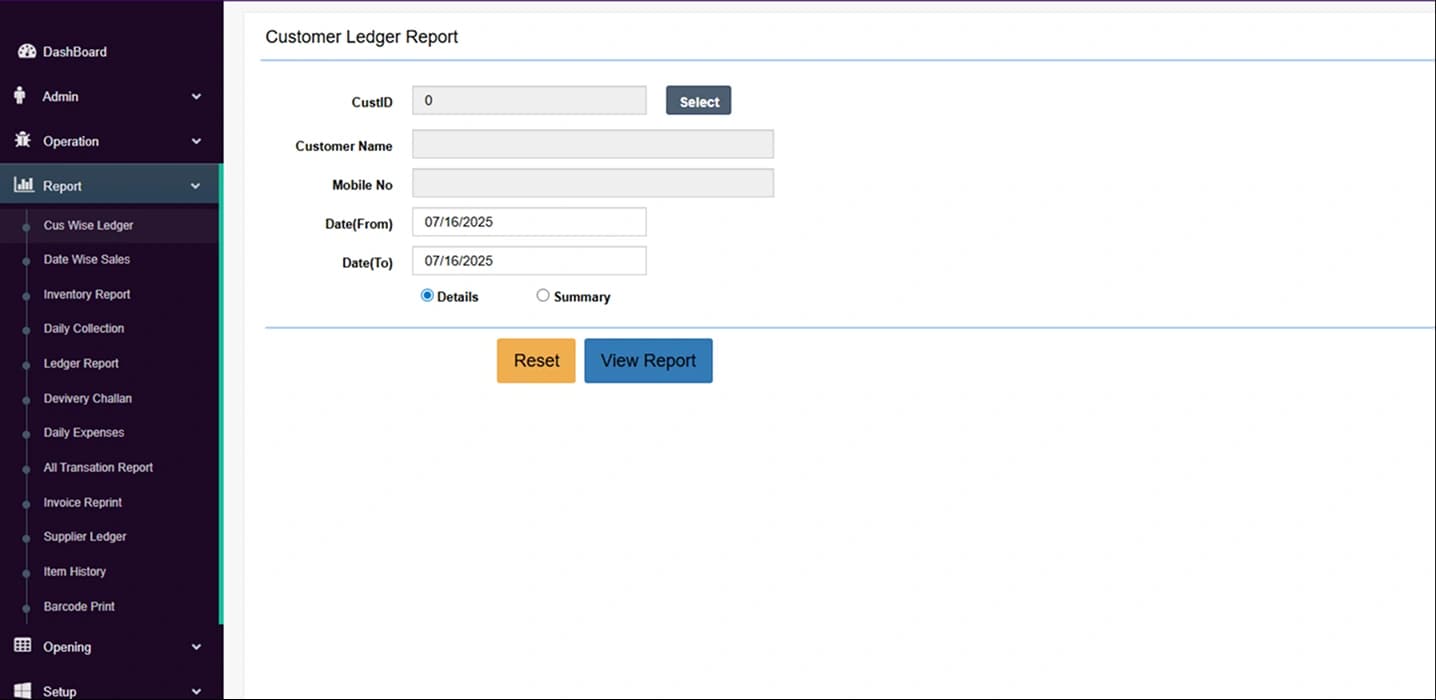
Task: Expand the Admin menu chevron
Action: click(196, 97)
